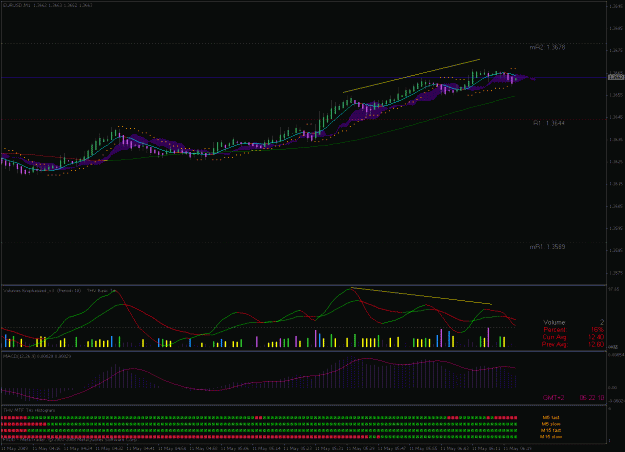The image size is (625, 452).
Task: Click the 12.40 current average value
Action: click(596, 337)
